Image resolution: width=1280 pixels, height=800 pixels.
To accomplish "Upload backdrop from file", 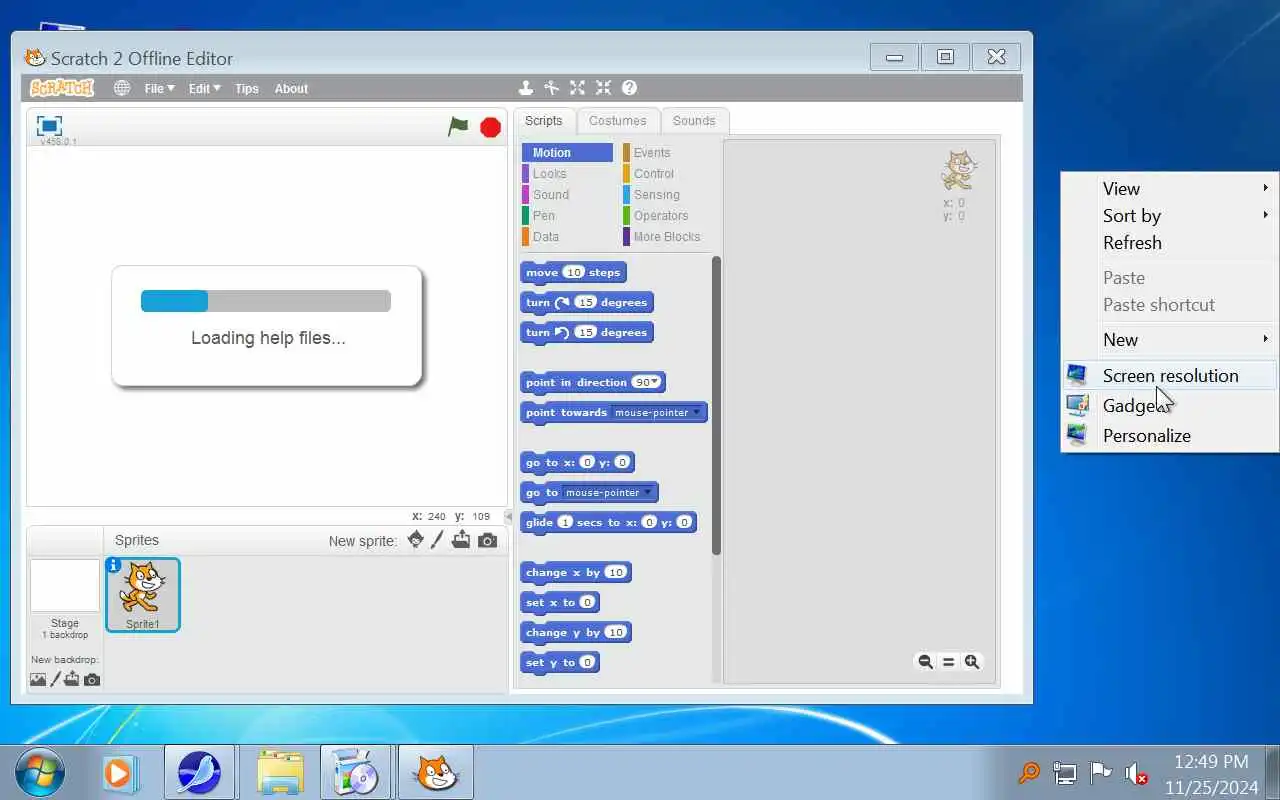I will click(72, 679).
